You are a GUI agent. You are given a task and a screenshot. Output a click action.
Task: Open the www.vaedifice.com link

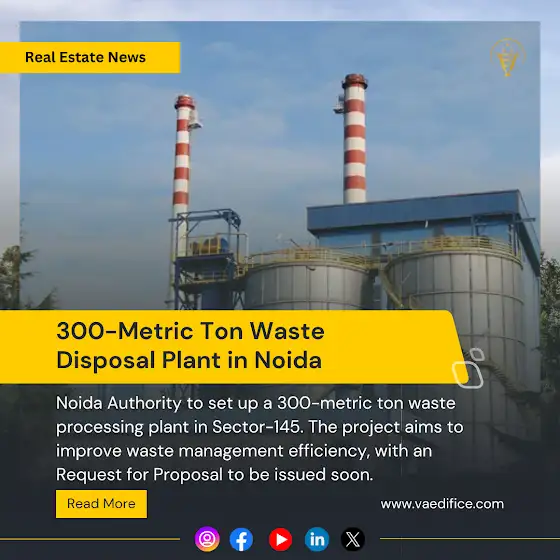tap(442, 504)
